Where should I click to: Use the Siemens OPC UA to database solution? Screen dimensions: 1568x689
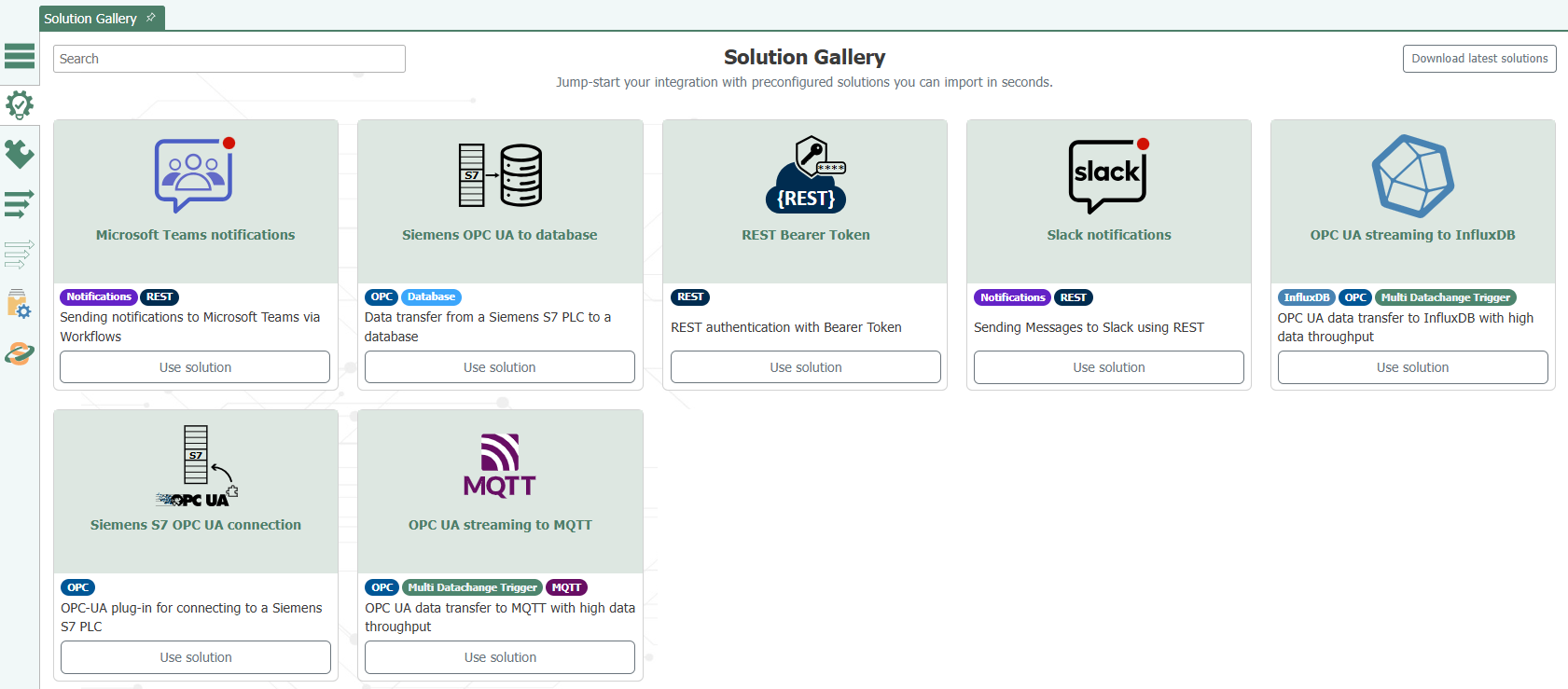coord(499,367)
